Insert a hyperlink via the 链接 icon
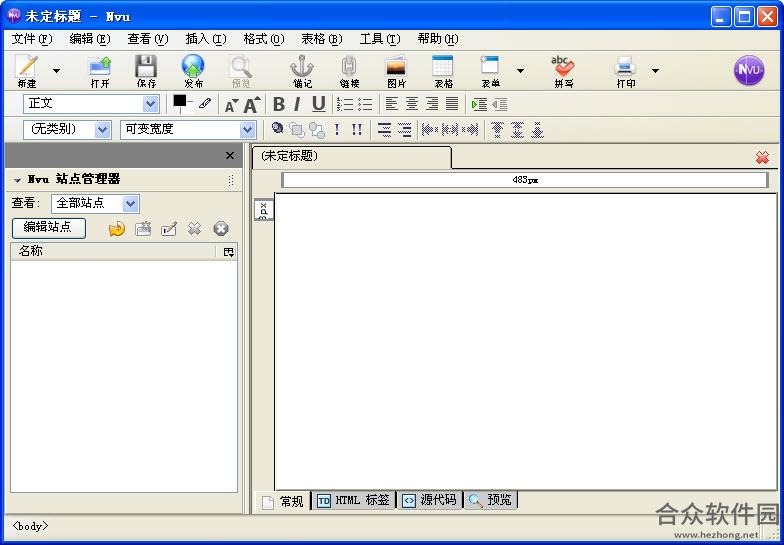 click(x=349, y=71)
